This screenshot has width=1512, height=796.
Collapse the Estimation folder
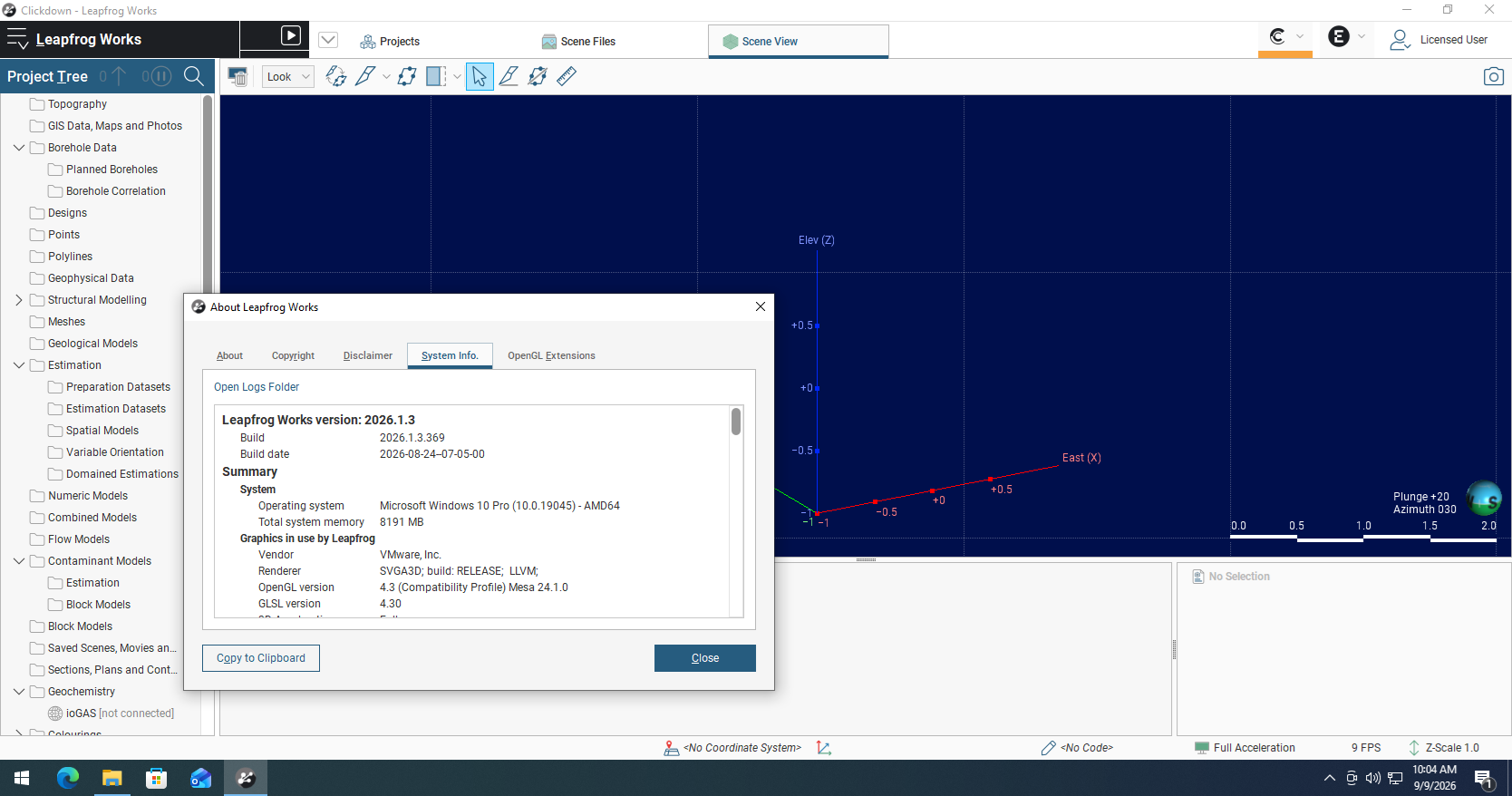(x=19, y=365)
